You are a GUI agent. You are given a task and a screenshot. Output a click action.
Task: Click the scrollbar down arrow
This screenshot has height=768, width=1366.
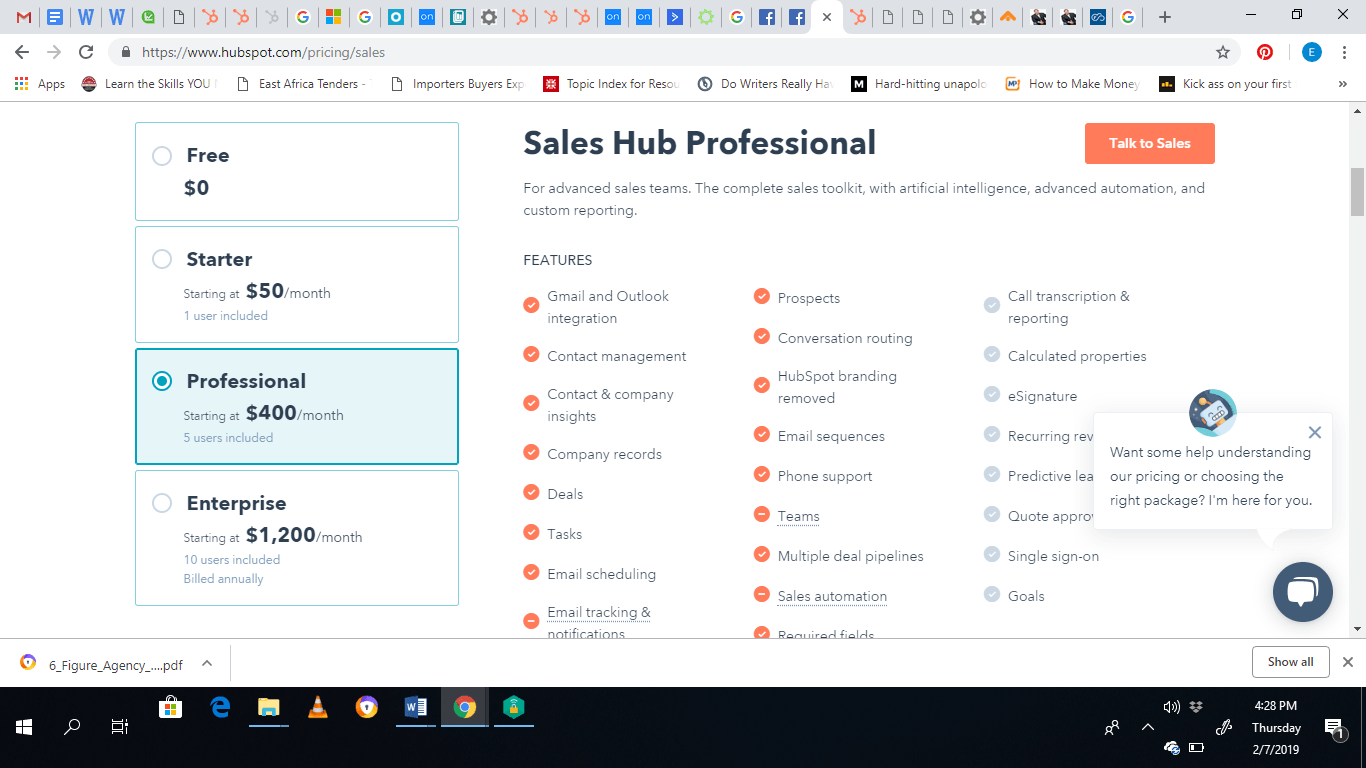(1357, 629)
